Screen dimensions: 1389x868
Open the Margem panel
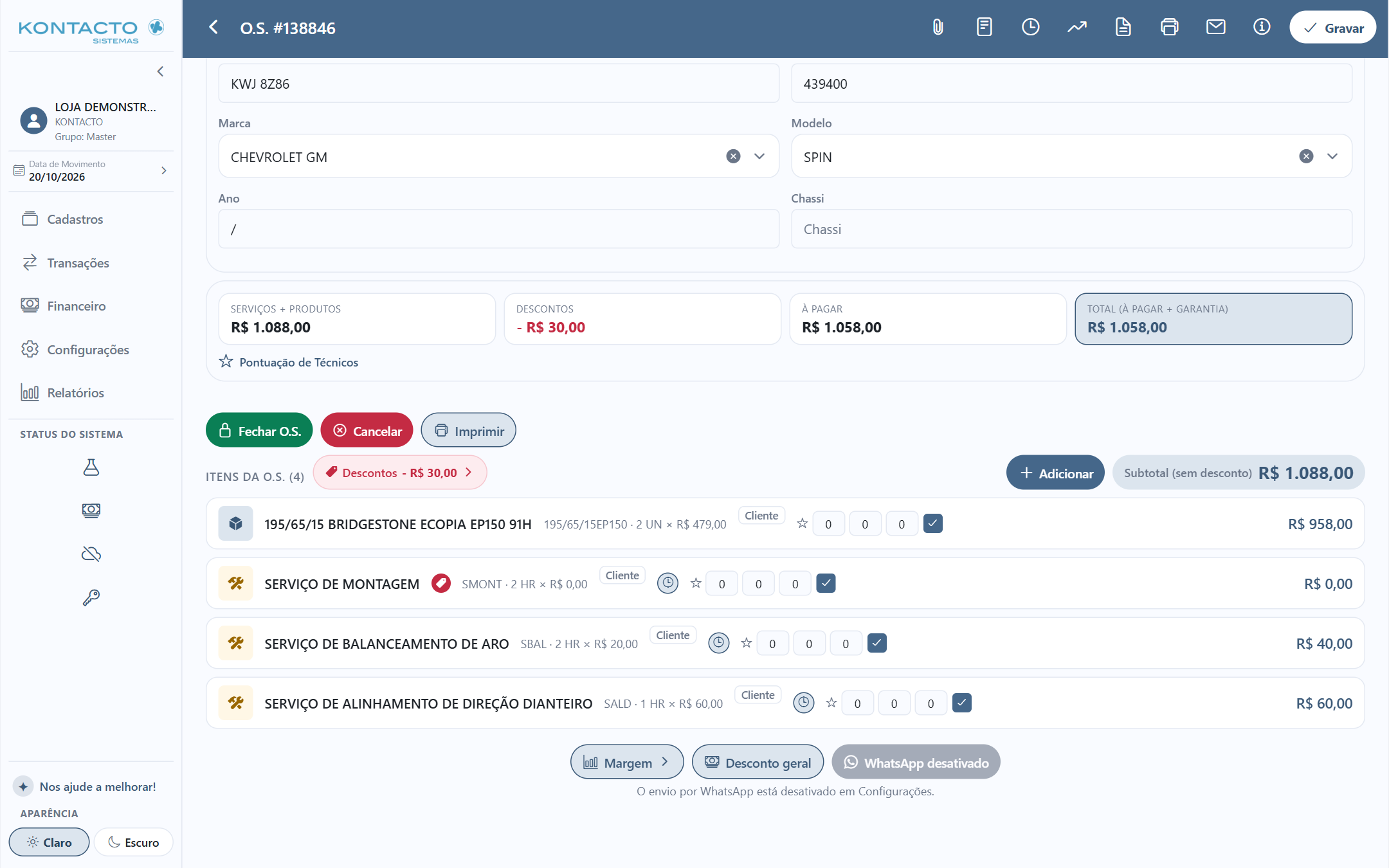(x=627, y=762)
